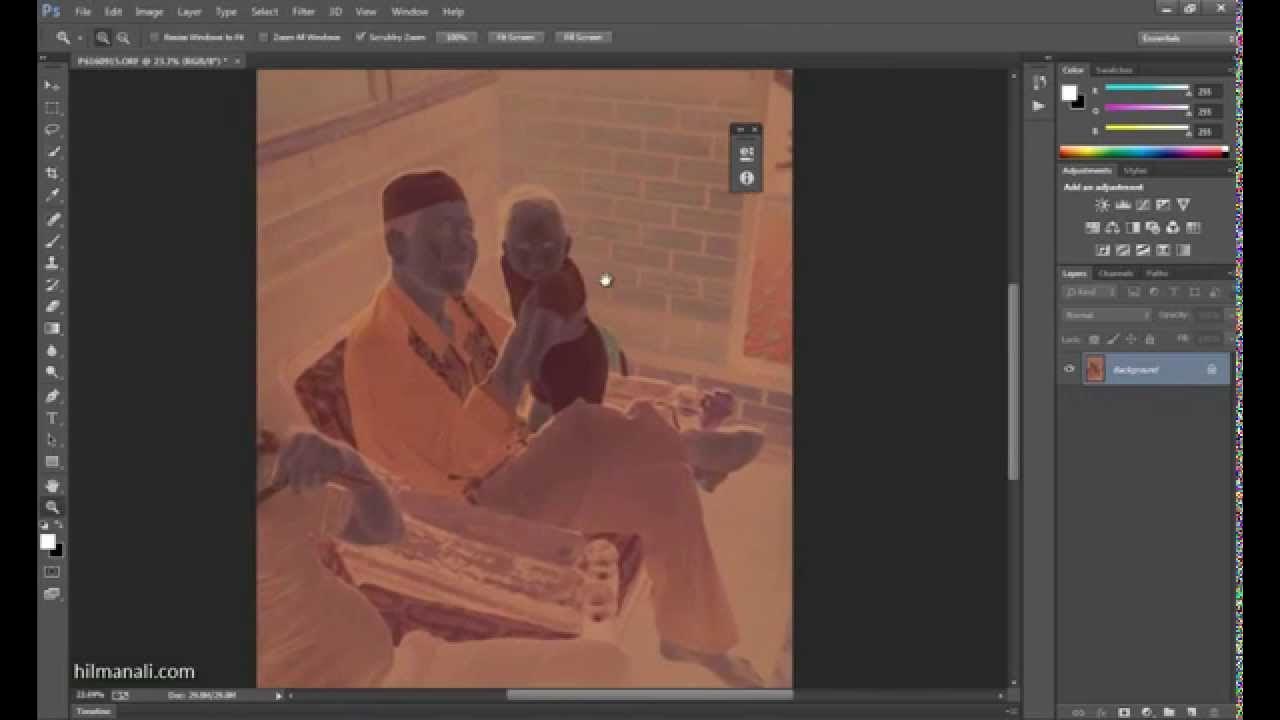Click foreground color swatch in Color panel
The image size is (1280, 720).
click(x=1069, y=93)
